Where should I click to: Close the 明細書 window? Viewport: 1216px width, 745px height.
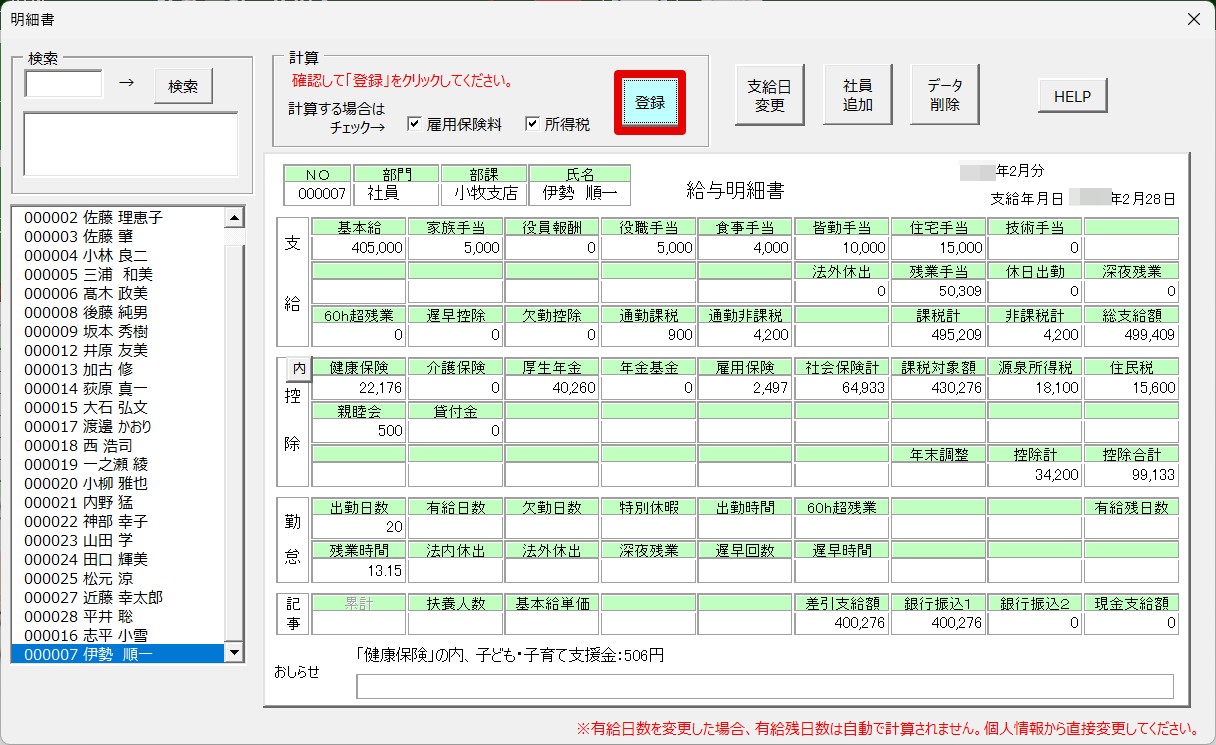click(1193, 19)
